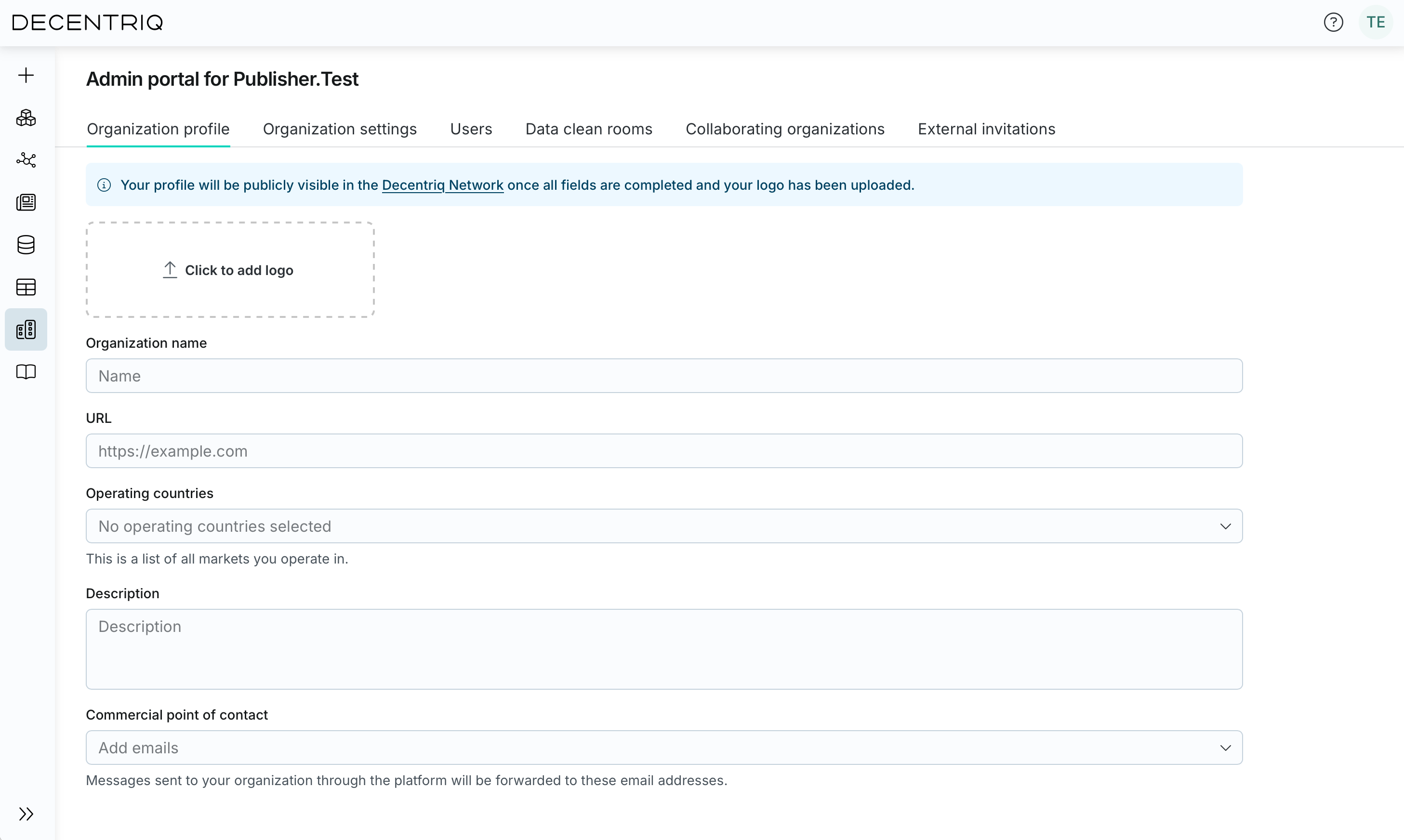Switch to the Users tab

click(471, 129)
